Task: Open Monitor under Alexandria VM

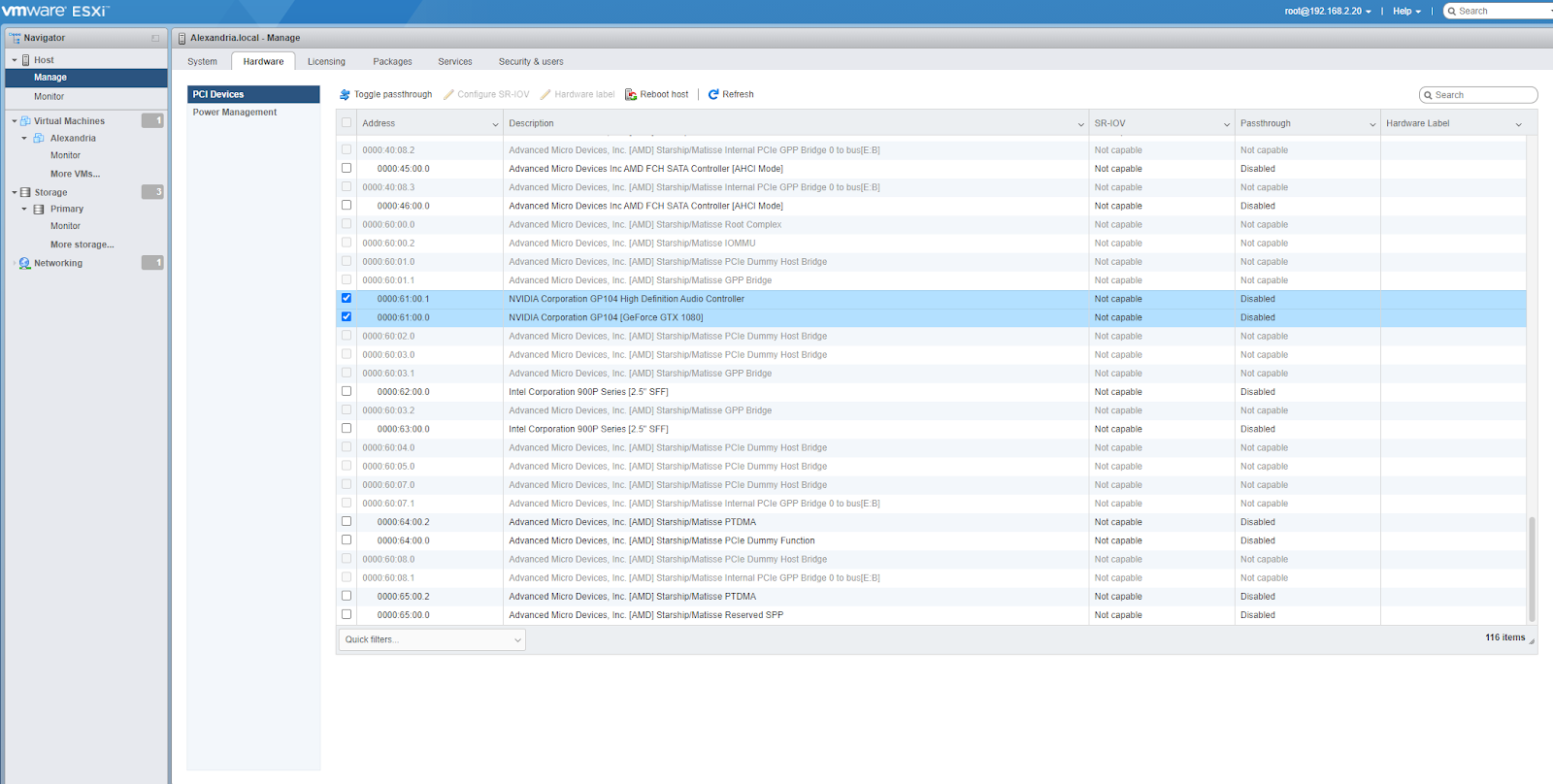Action: pyautogui.click(x=65, y=155)
